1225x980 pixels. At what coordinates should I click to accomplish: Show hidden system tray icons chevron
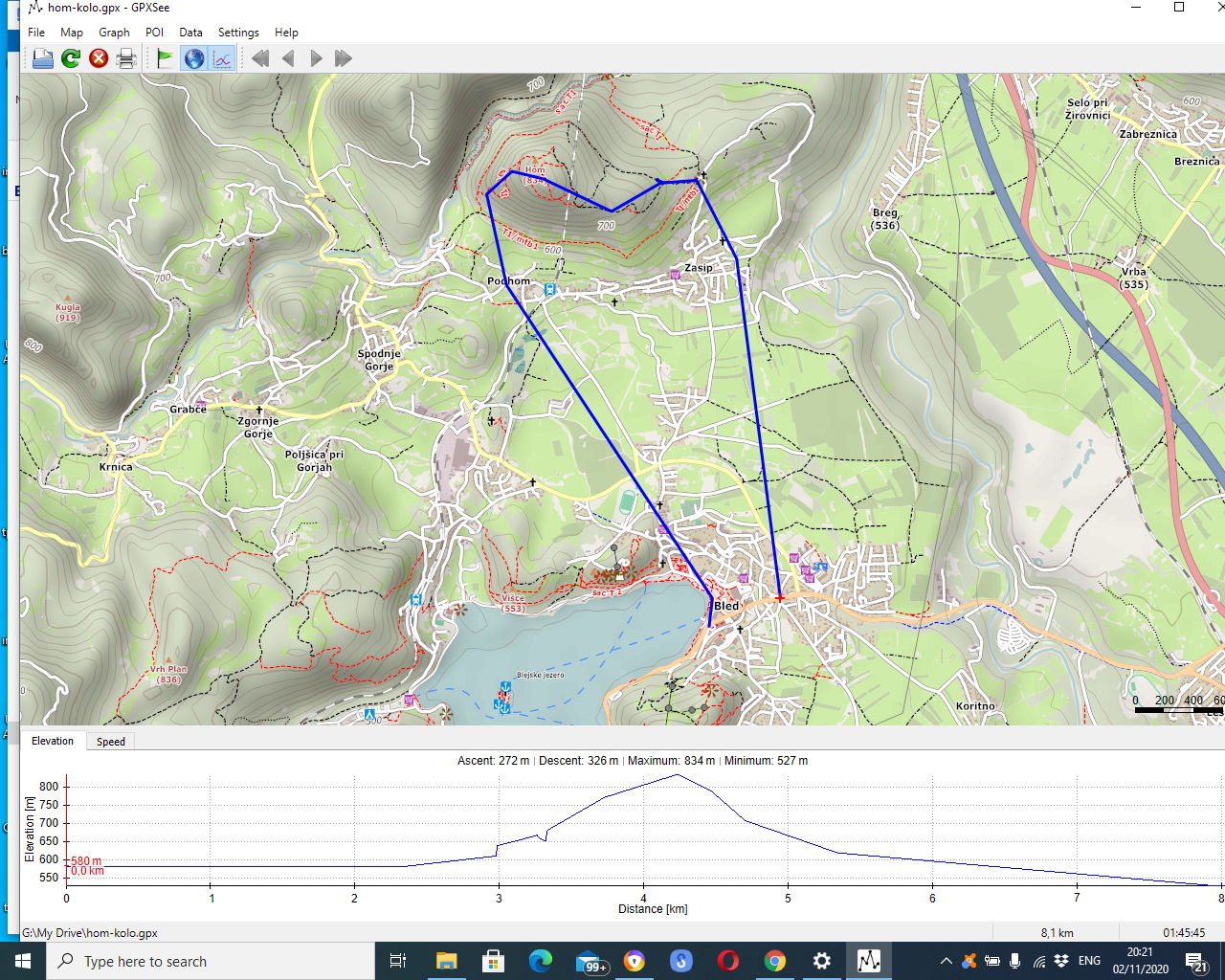[946, 961]
